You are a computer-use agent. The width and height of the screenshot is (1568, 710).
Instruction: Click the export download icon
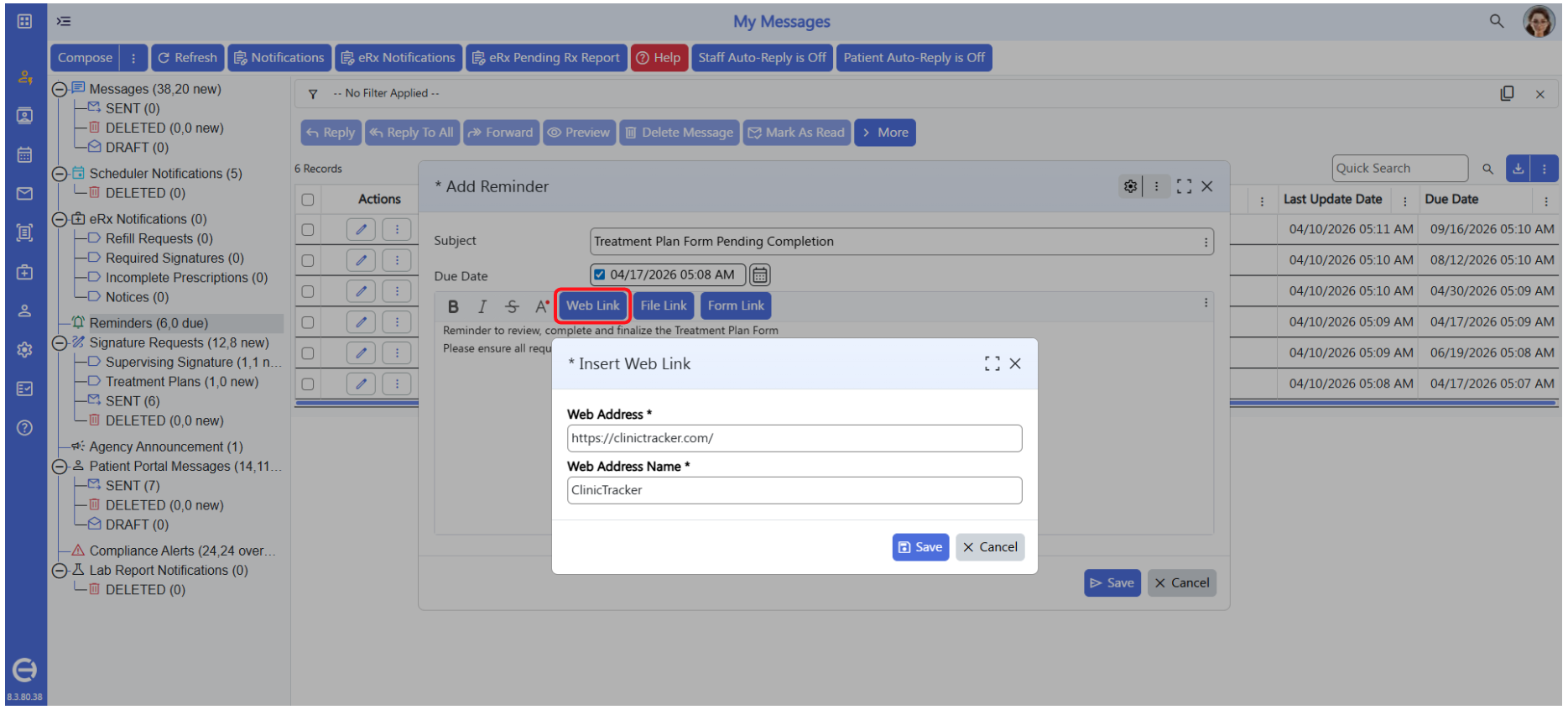(x=1519, y=169)
